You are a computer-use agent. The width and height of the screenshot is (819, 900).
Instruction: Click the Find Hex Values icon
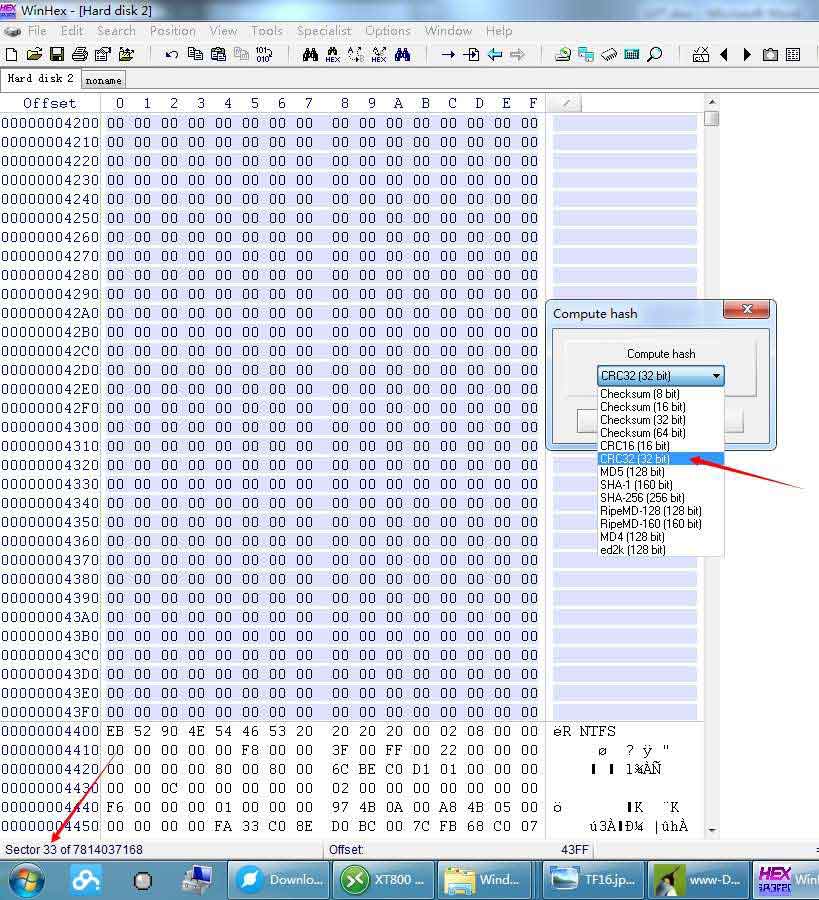tap(333, 55)
